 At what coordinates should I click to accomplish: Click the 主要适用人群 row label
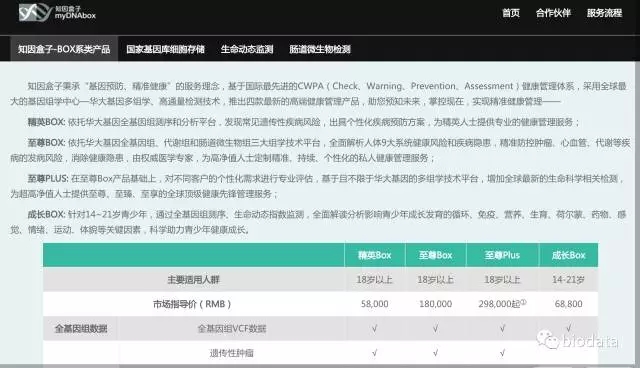(x=193, y=279)
